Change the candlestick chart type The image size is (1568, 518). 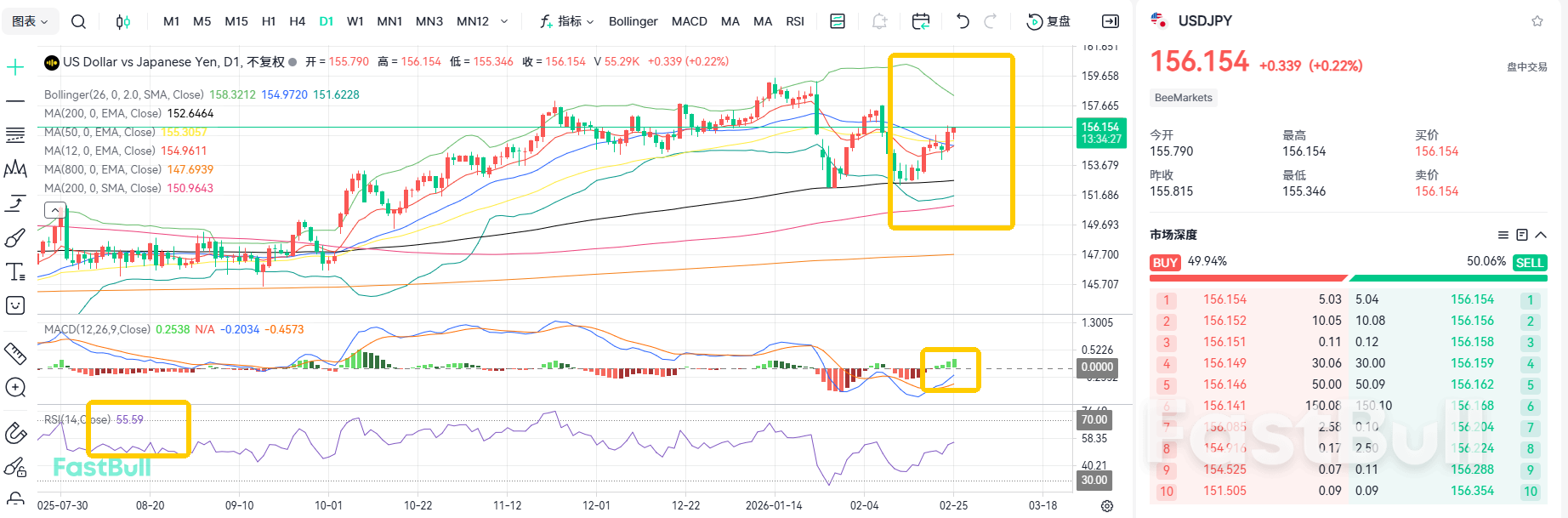tap(123, 21)
